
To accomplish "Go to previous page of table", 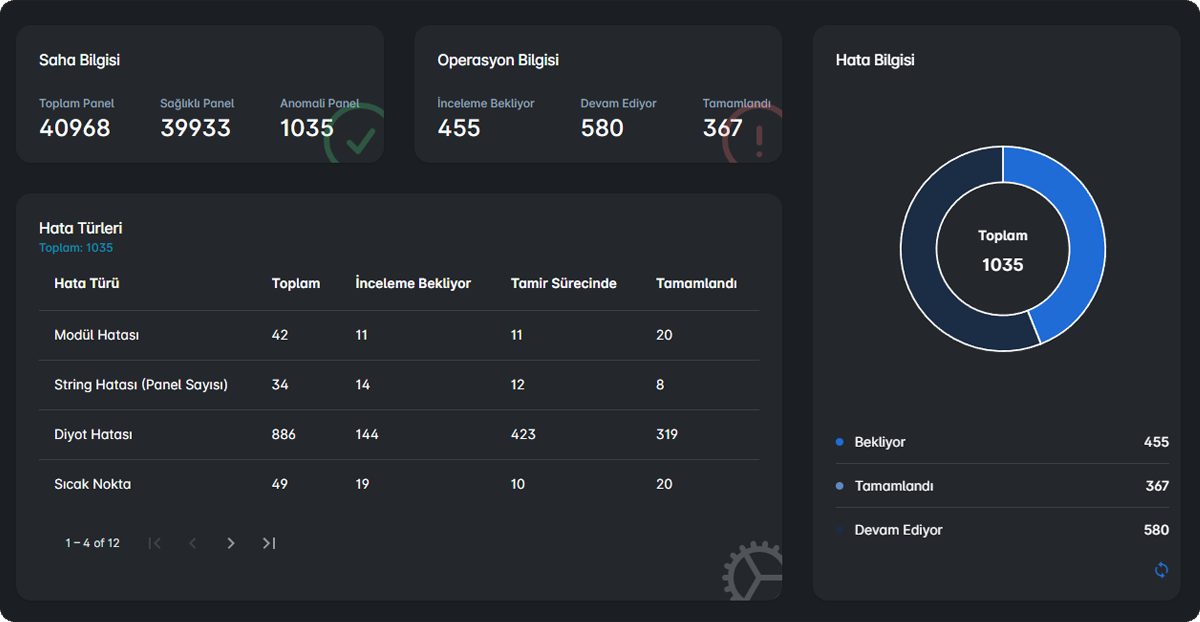I will tap(193, 543).
